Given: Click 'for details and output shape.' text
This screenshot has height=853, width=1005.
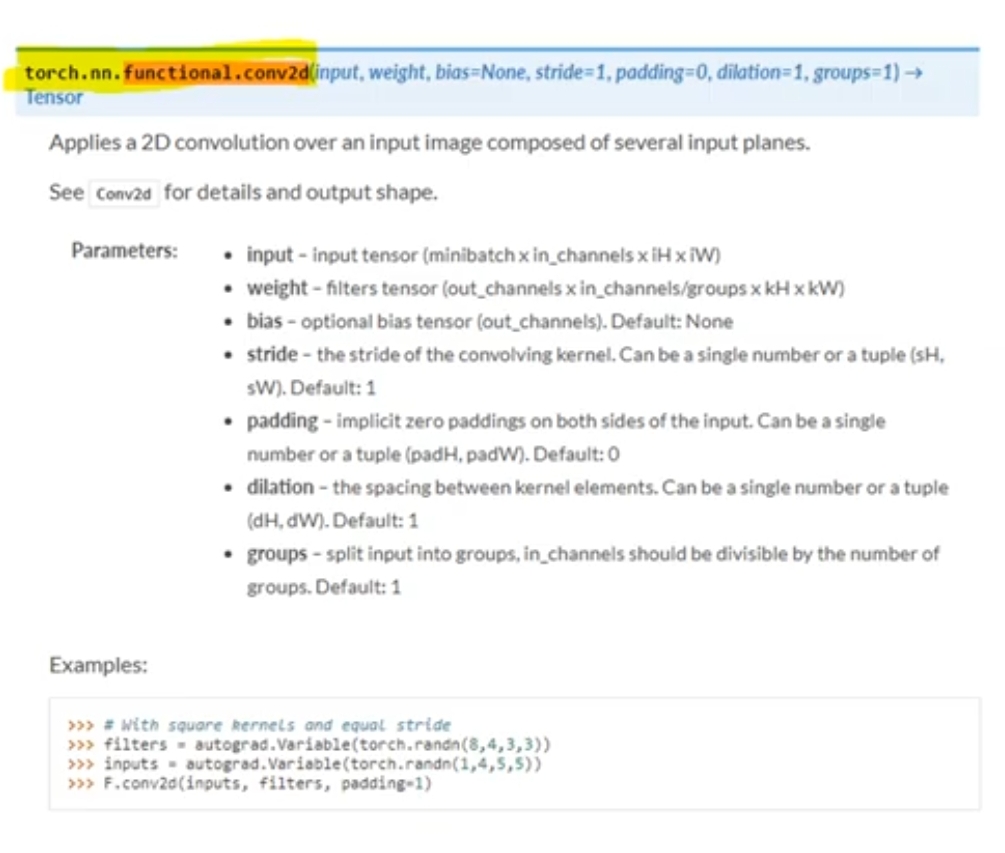Looking at the screenshot, I should tap(301, 192).
